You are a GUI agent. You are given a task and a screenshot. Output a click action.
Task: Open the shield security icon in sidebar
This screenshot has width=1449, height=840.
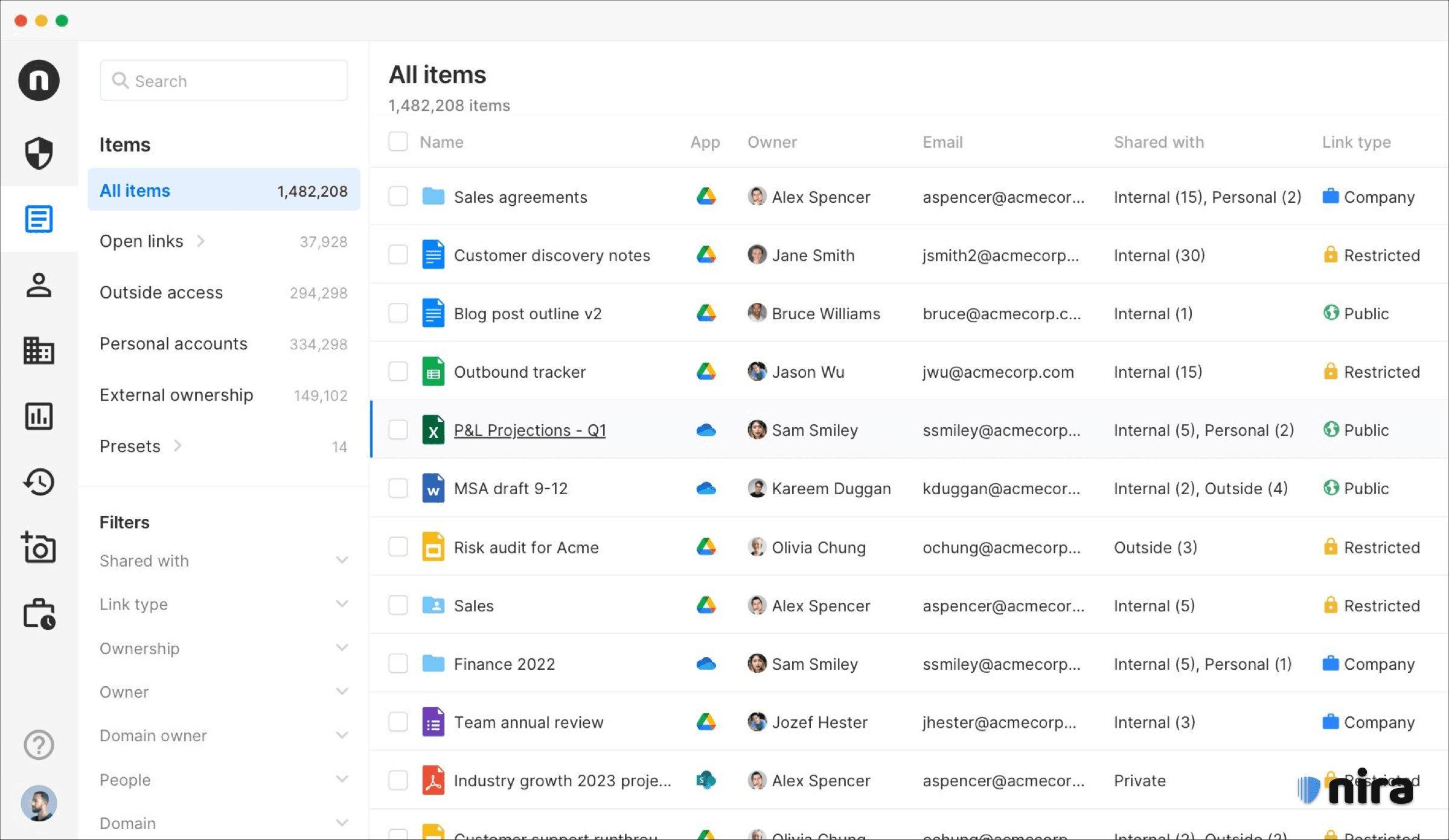(x=39, y=153)
